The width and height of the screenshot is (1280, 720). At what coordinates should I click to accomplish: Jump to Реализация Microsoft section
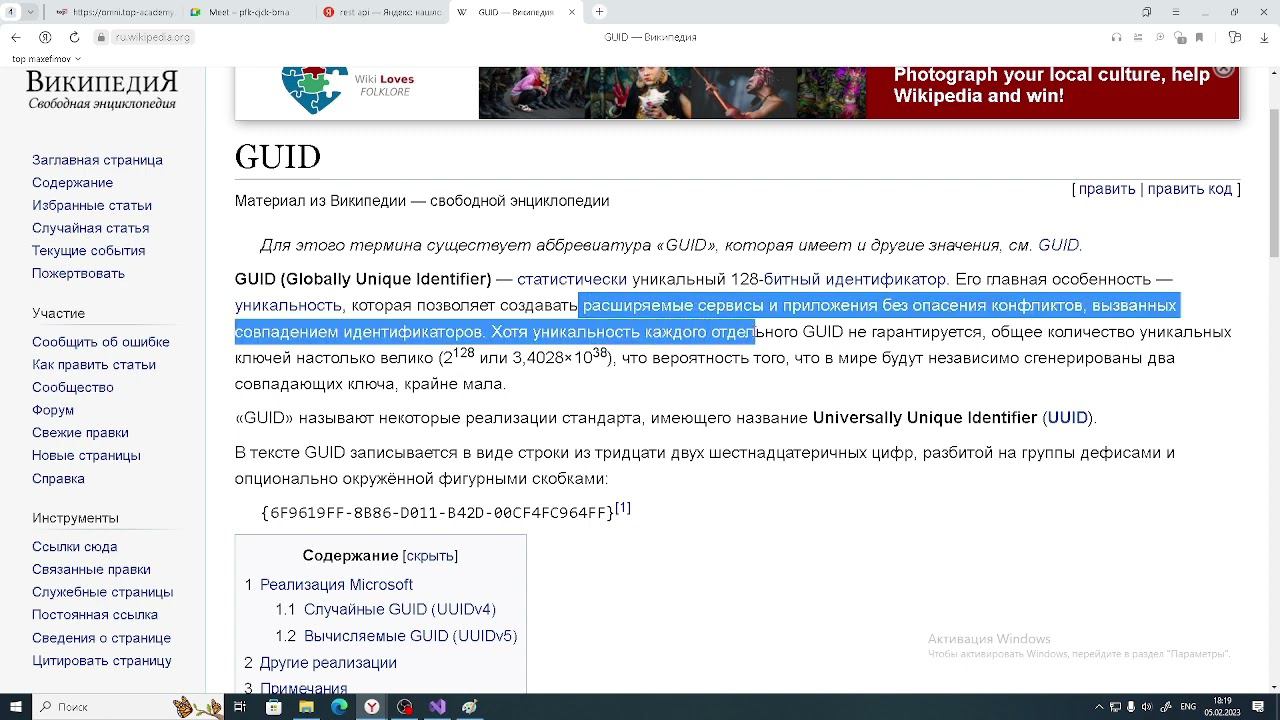(336, 585)
